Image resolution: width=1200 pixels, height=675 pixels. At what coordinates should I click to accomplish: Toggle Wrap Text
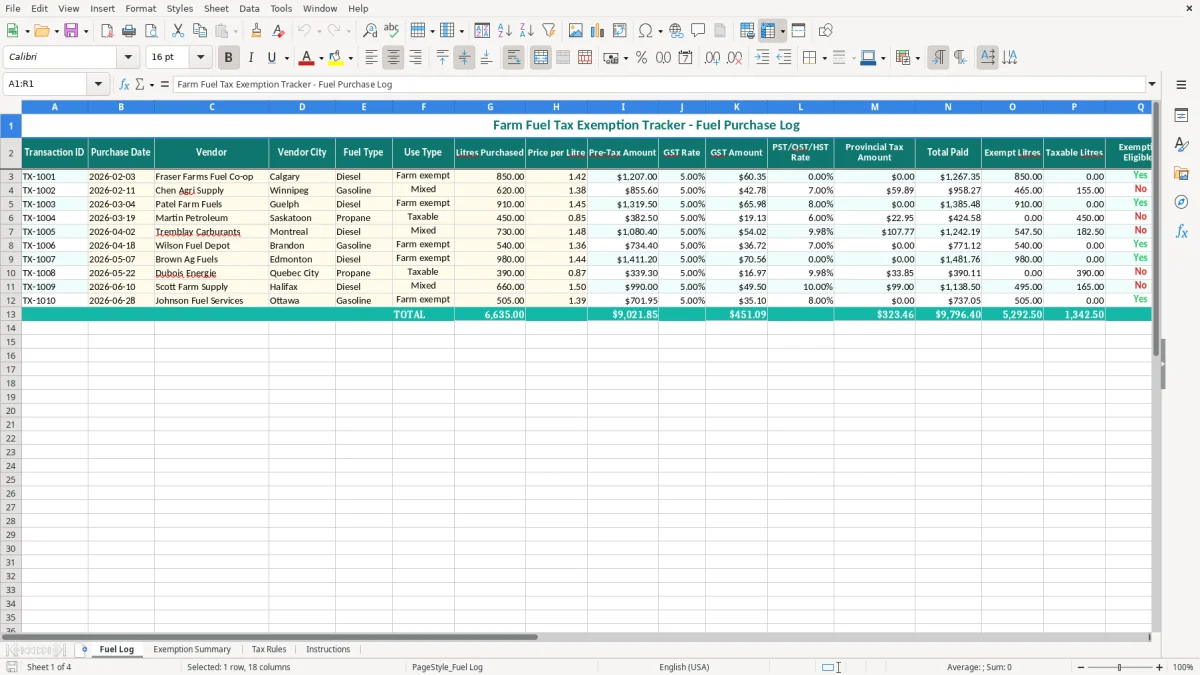514,58
